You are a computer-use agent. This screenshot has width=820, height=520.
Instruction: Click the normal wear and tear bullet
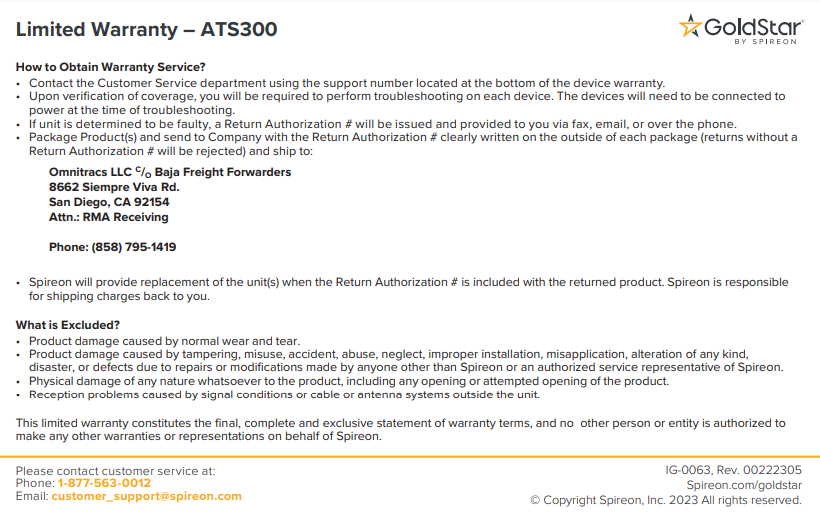point(164,341)
